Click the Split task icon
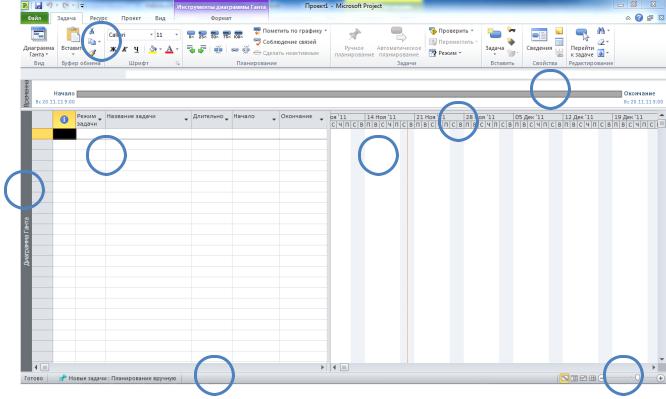This screenshot has height=399, width=666. point(218,50)
